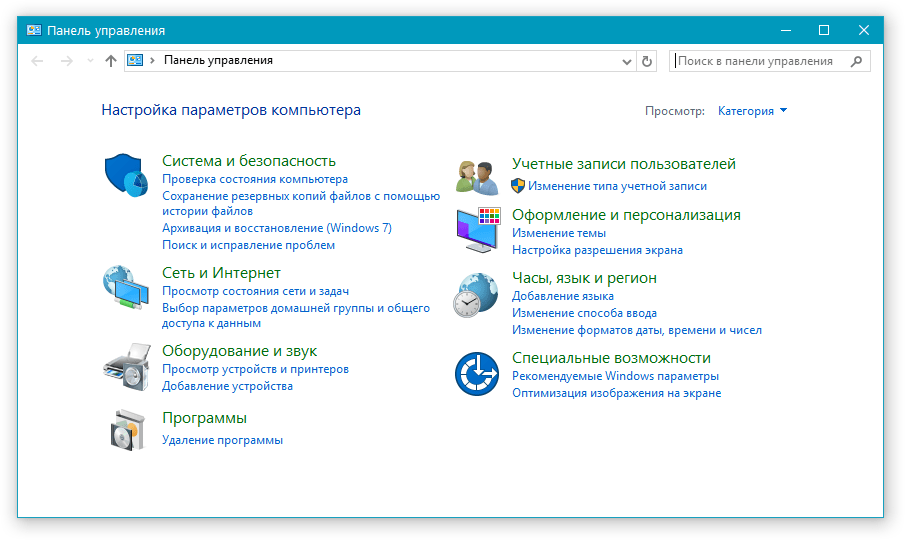Click the UAC shield beside Изменение типа учетной записи
The height and width of the screenshot is (540, 905).
pos(518,186)
